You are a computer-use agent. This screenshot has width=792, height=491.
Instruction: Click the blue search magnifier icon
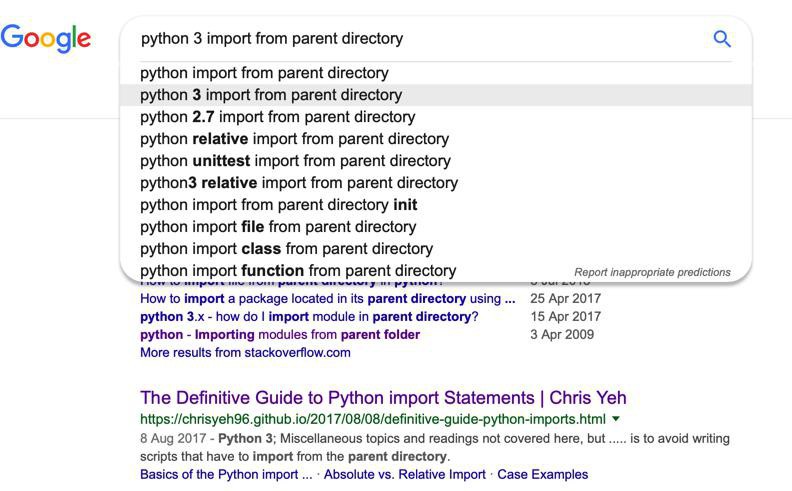point(722,39)
